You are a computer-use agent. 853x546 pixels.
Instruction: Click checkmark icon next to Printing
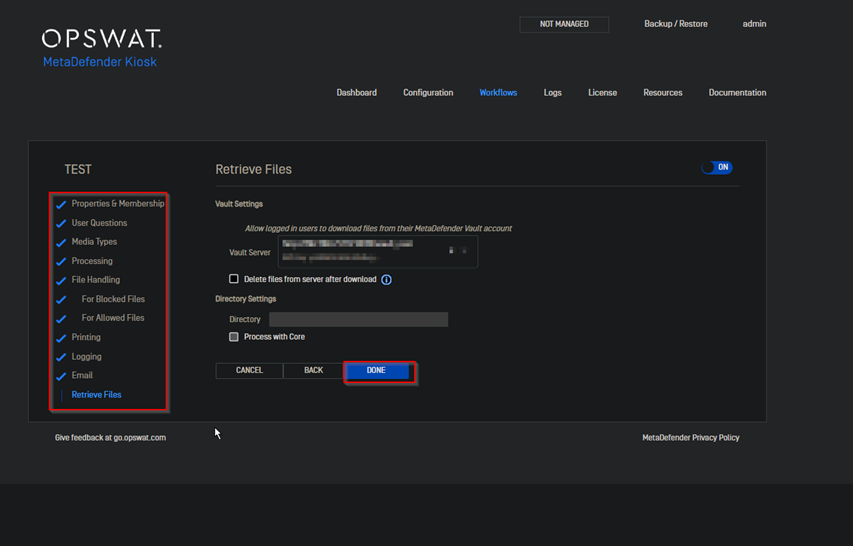point(61,338)
